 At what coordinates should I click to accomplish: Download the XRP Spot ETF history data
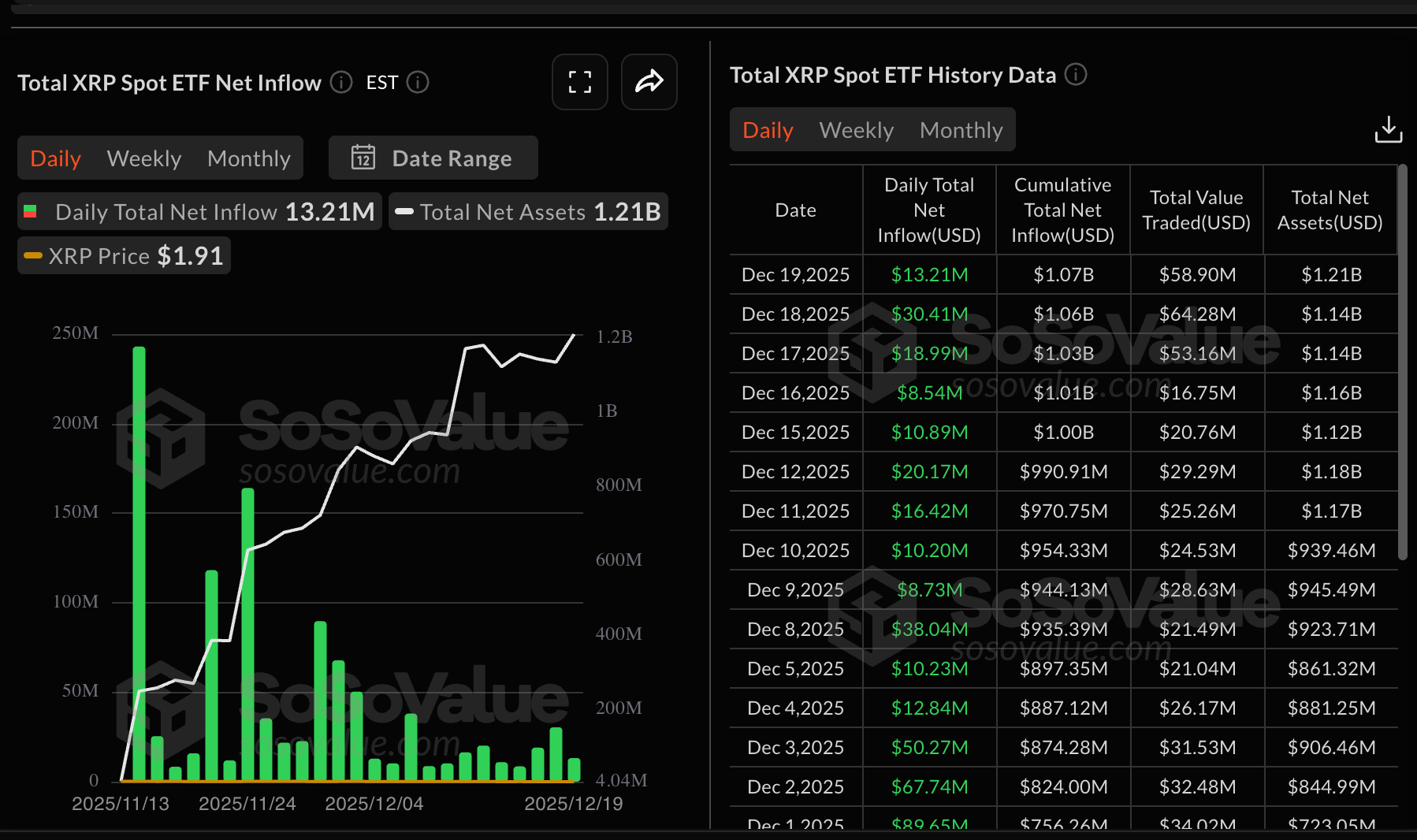pos(1389,128)
